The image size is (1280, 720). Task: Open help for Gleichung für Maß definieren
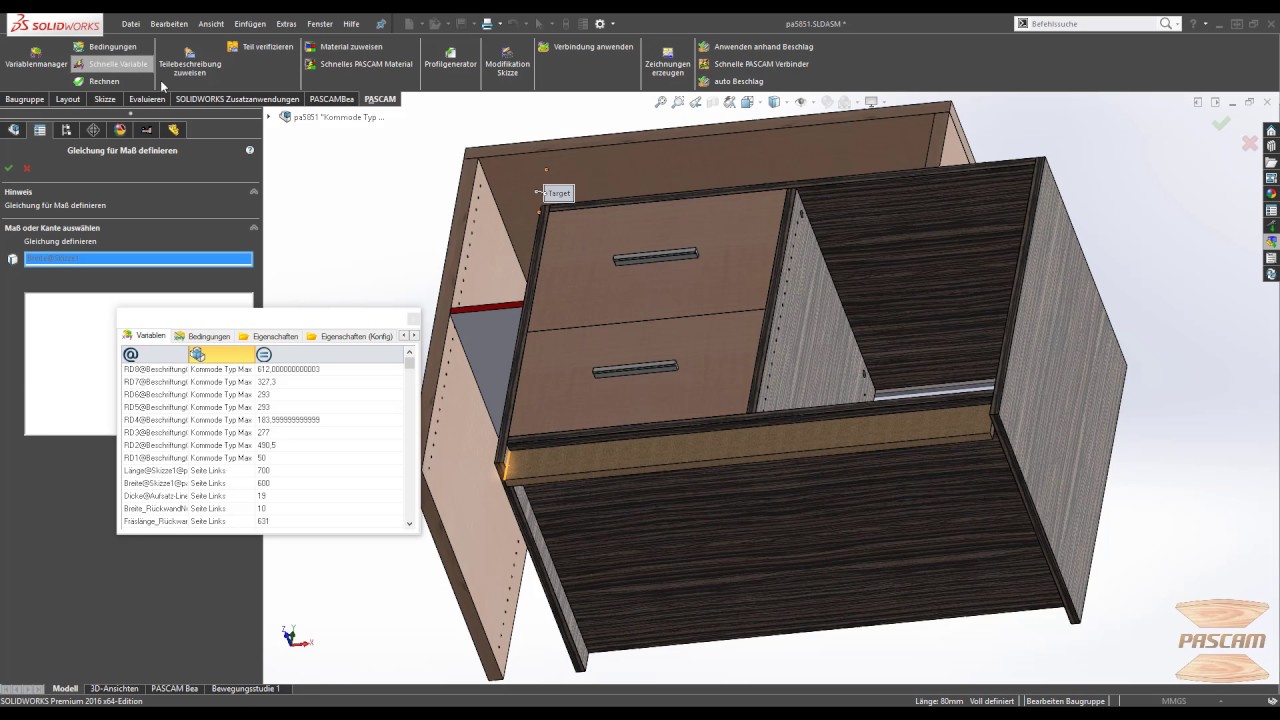(x=250, y=150)
